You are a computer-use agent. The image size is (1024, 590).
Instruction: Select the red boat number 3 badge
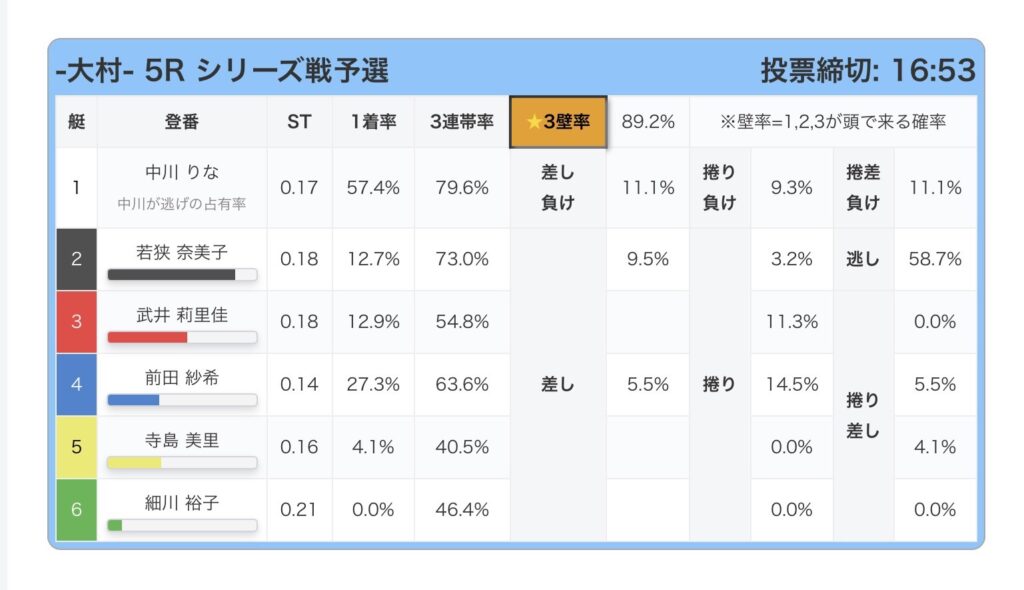point(76,322)
